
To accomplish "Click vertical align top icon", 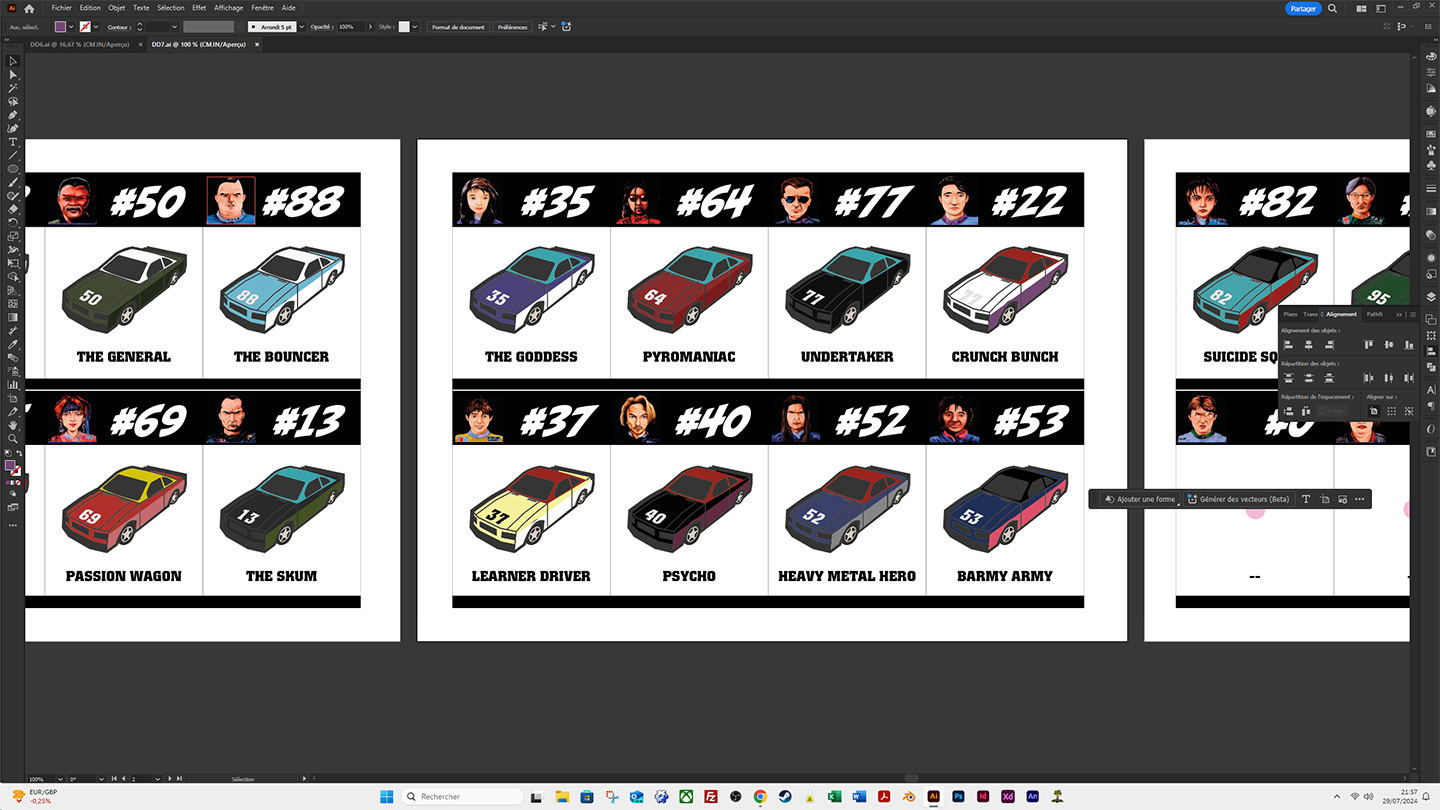I will coord(1367,345).
